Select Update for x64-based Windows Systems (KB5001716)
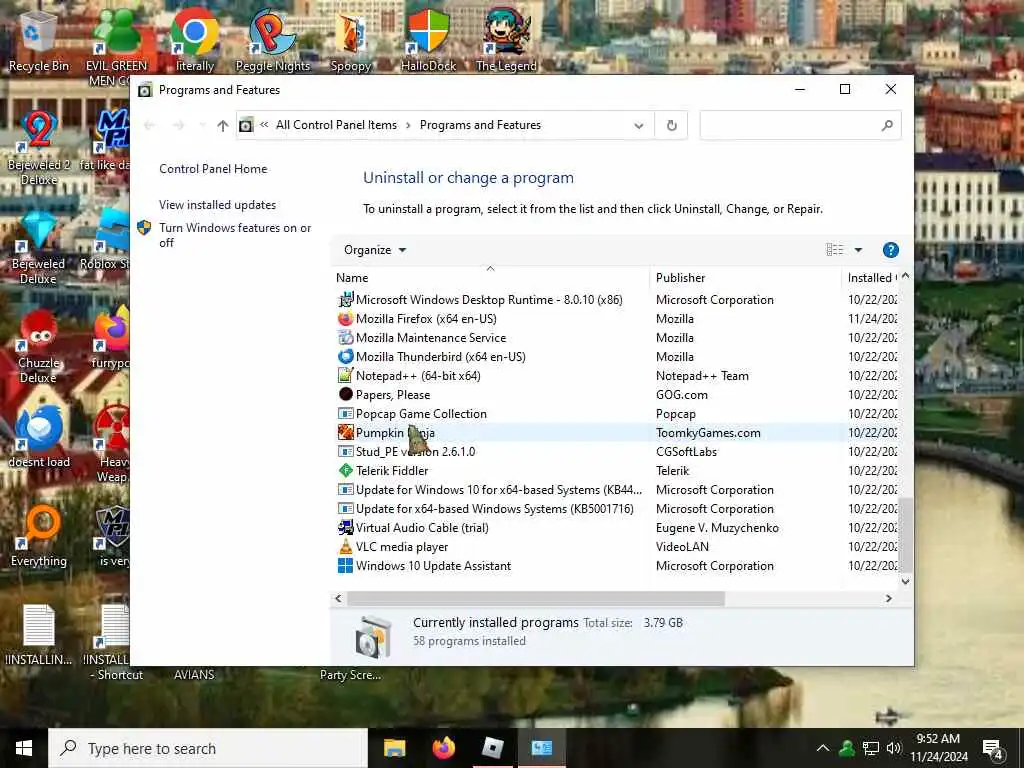 tap(616, 509)
